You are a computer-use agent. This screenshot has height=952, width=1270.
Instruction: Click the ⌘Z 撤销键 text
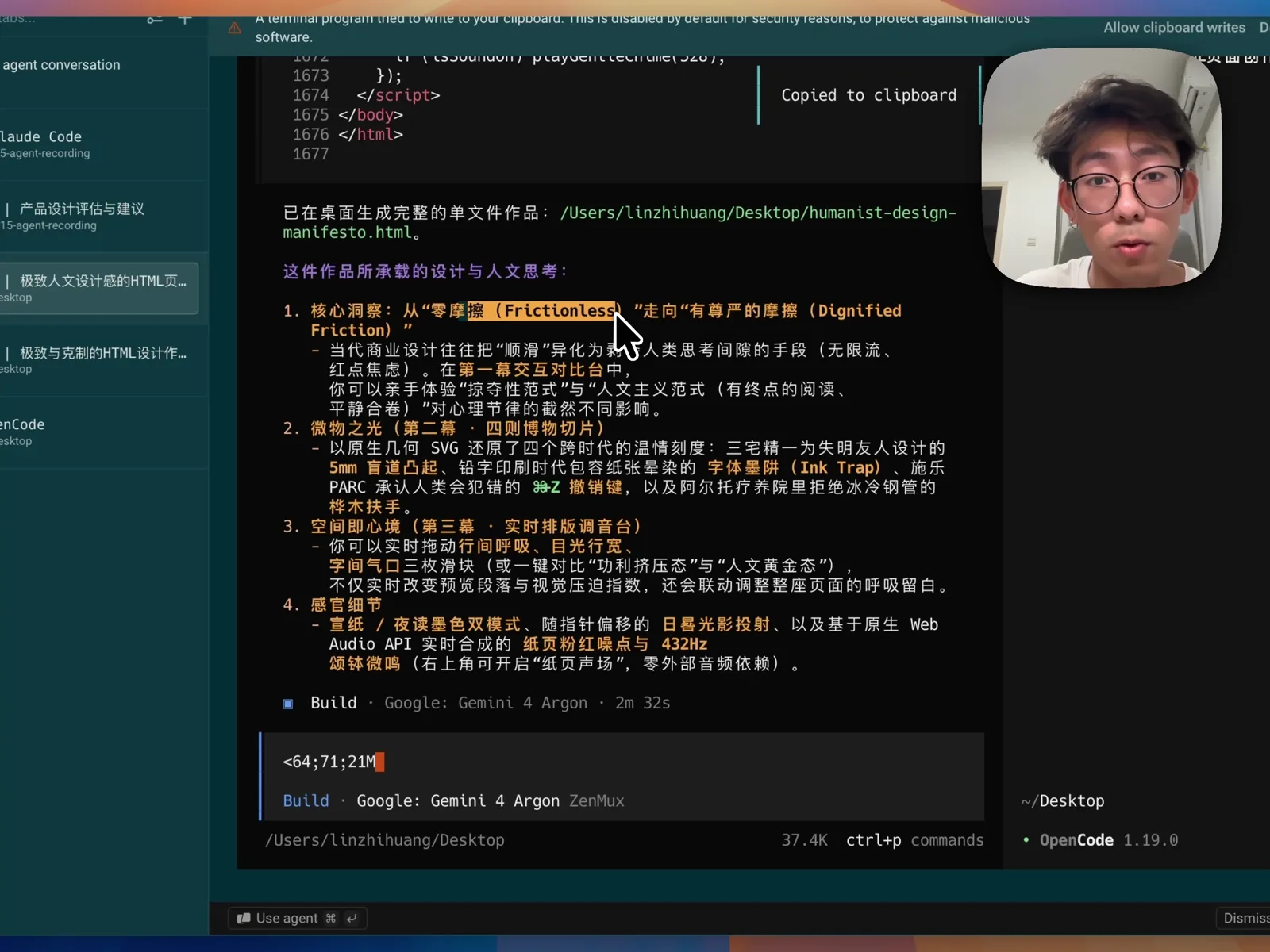[578, 488]
